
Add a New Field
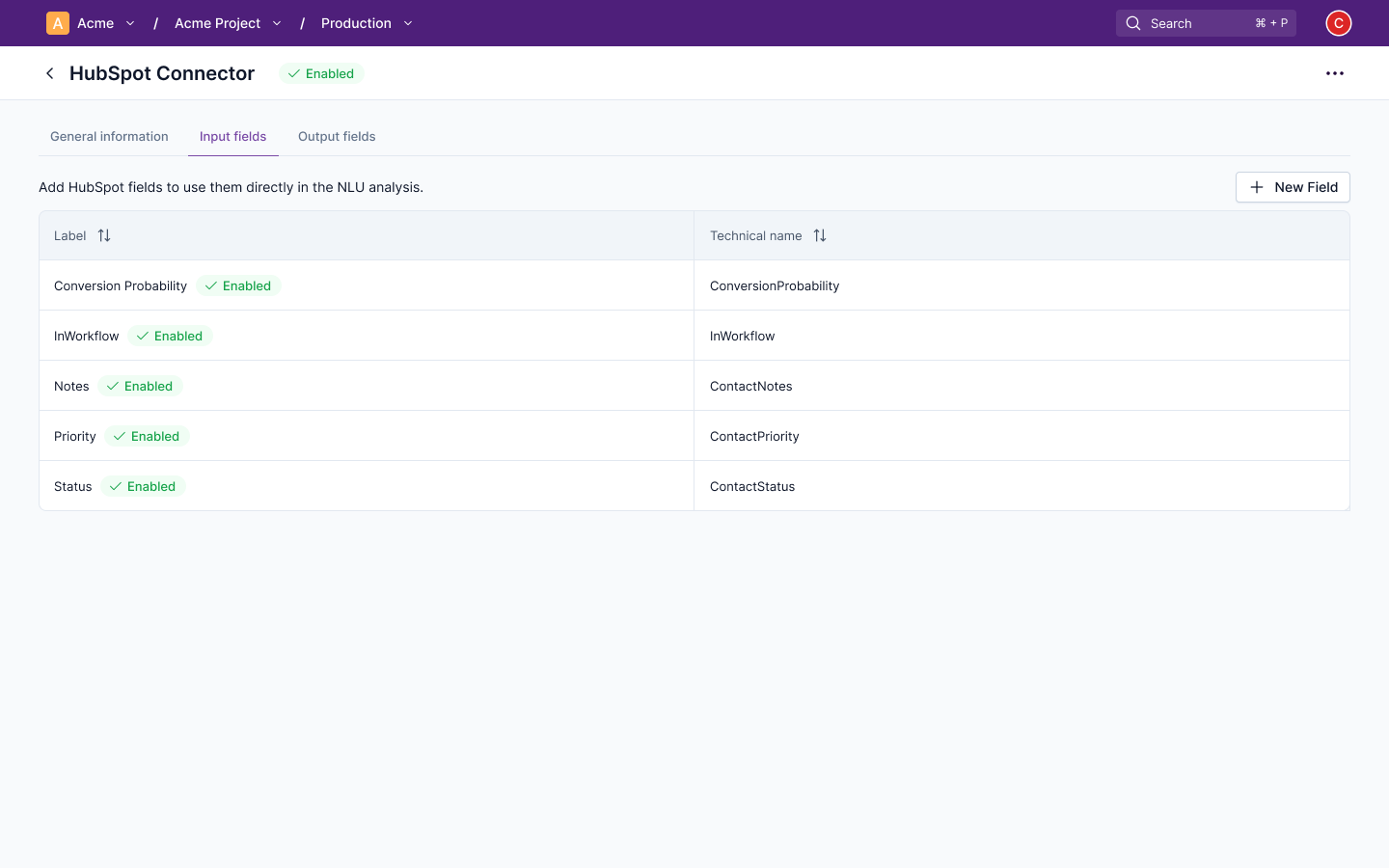point(1293,187)
